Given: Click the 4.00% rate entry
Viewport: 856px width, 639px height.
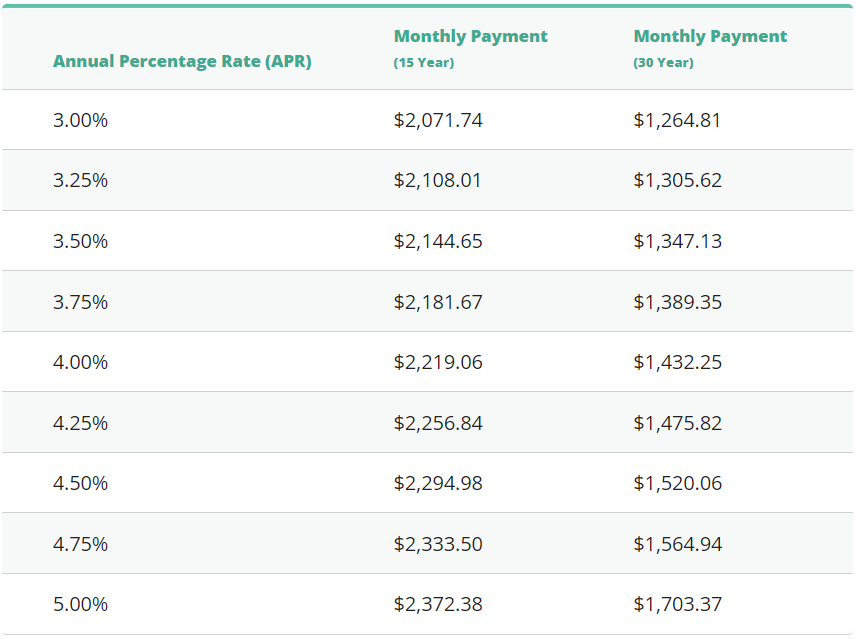Looking at the screenshot, I should [x=80, y=362].
